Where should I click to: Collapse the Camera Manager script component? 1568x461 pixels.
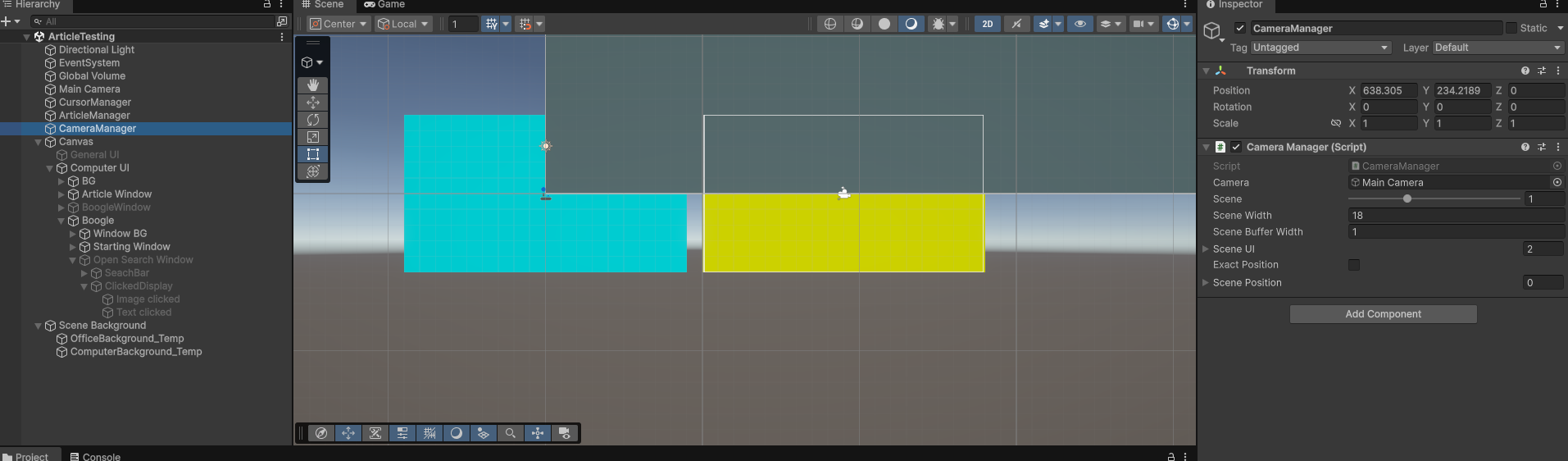[1207, 147]
